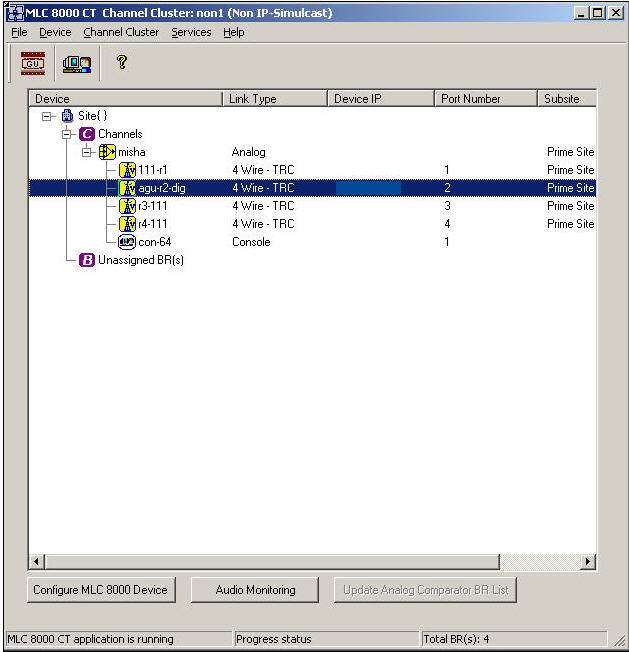Screen dimensions: 629x652
Task: Open the Services menu
Action: [191, 32]
